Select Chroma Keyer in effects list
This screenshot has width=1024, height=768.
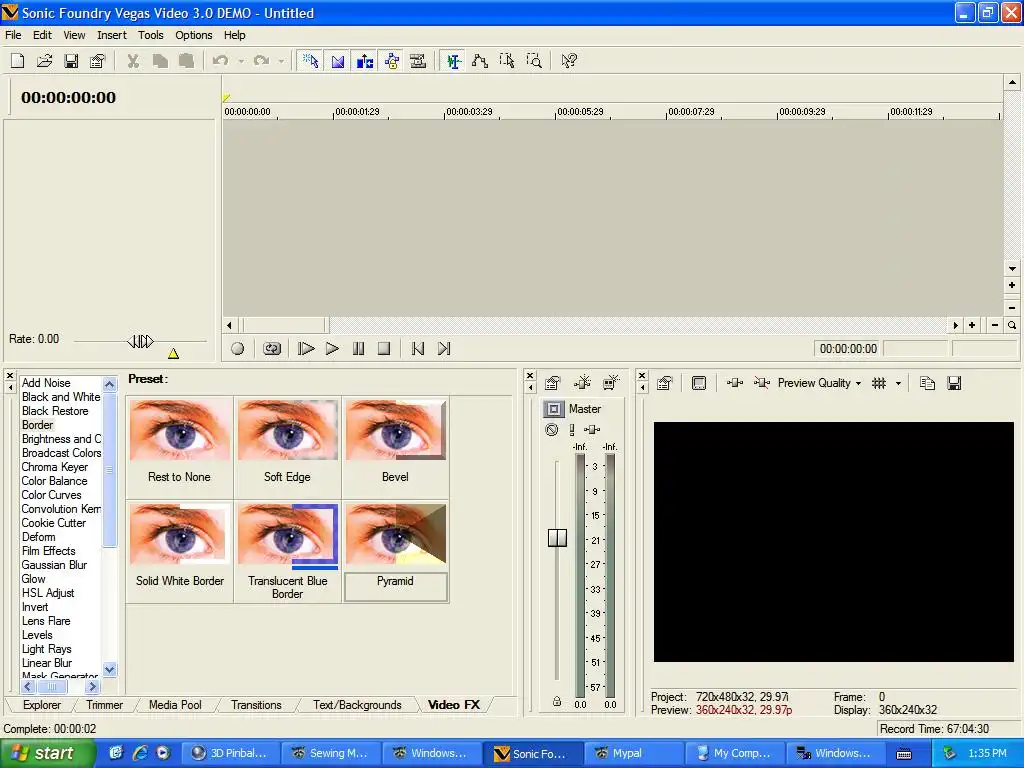coord(54,467)
